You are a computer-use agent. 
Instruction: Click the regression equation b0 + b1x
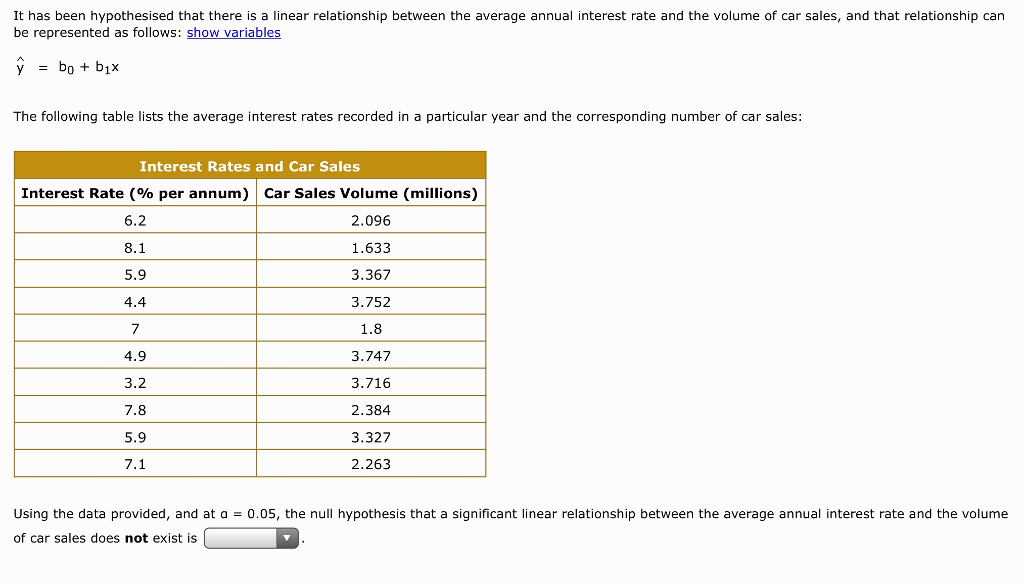coord(89,67)
